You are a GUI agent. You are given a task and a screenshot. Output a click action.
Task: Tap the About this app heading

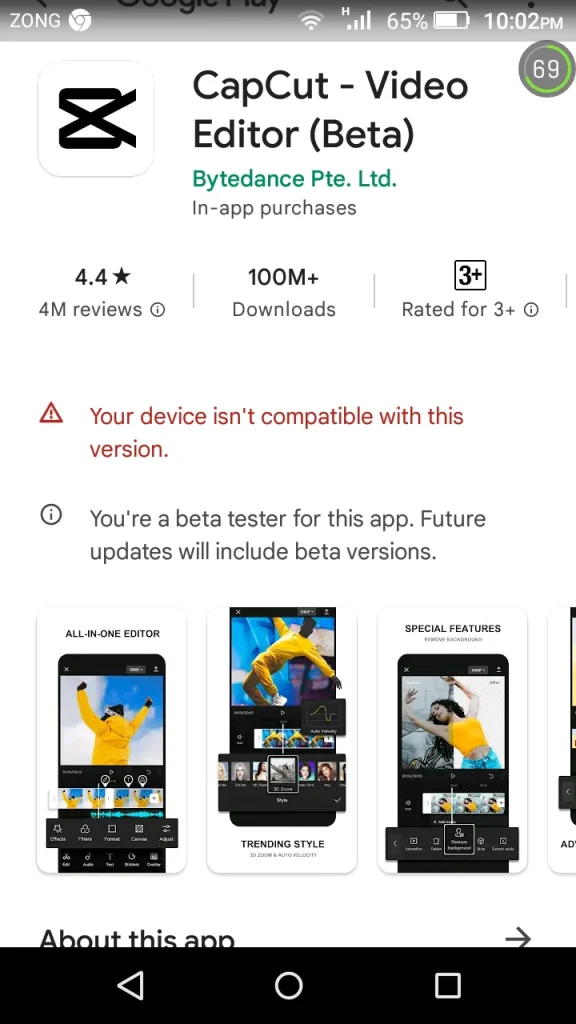[136, 938]
